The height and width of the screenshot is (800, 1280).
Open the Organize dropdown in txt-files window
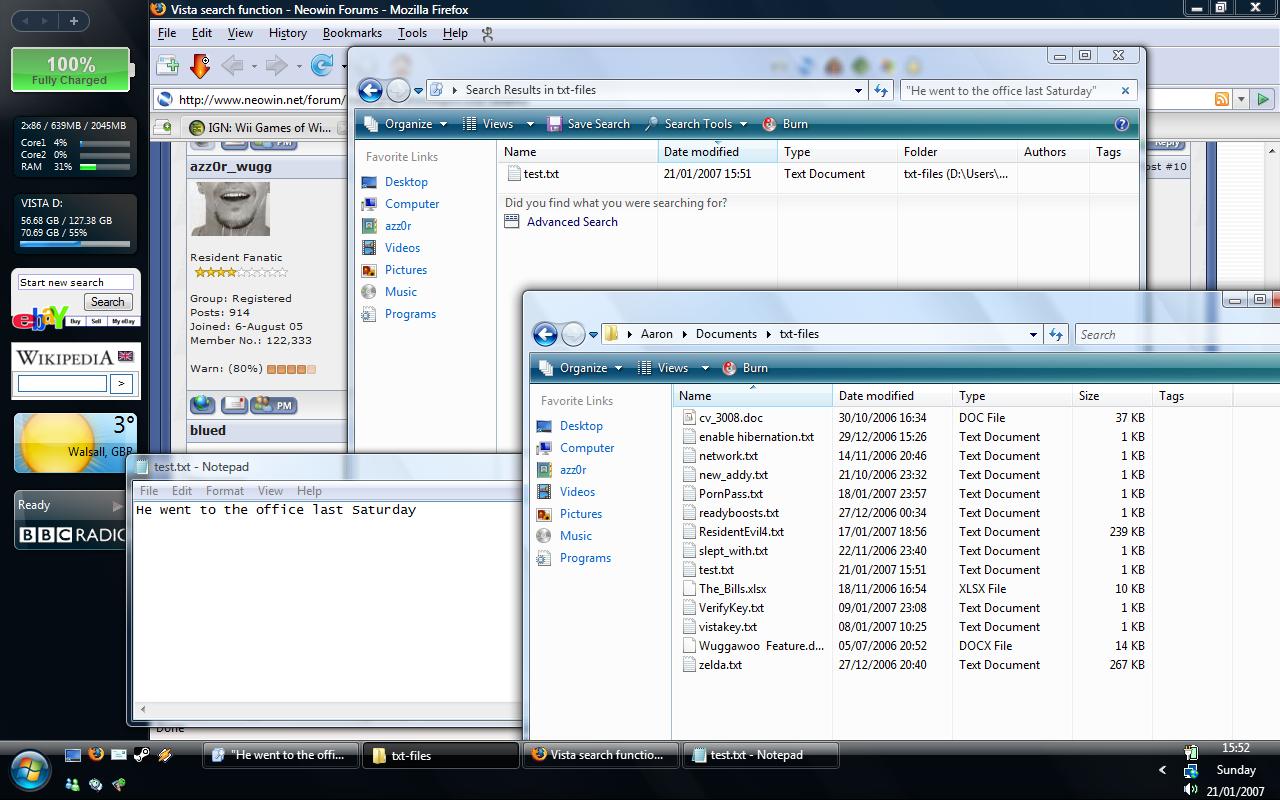pos(581,367)
